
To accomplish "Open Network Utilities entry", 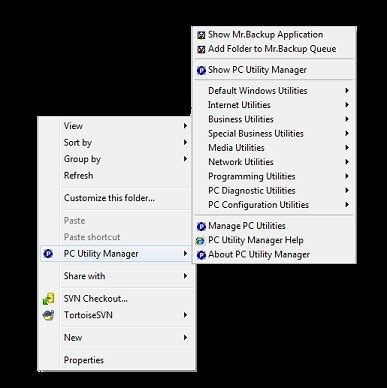I will (274, 162).
